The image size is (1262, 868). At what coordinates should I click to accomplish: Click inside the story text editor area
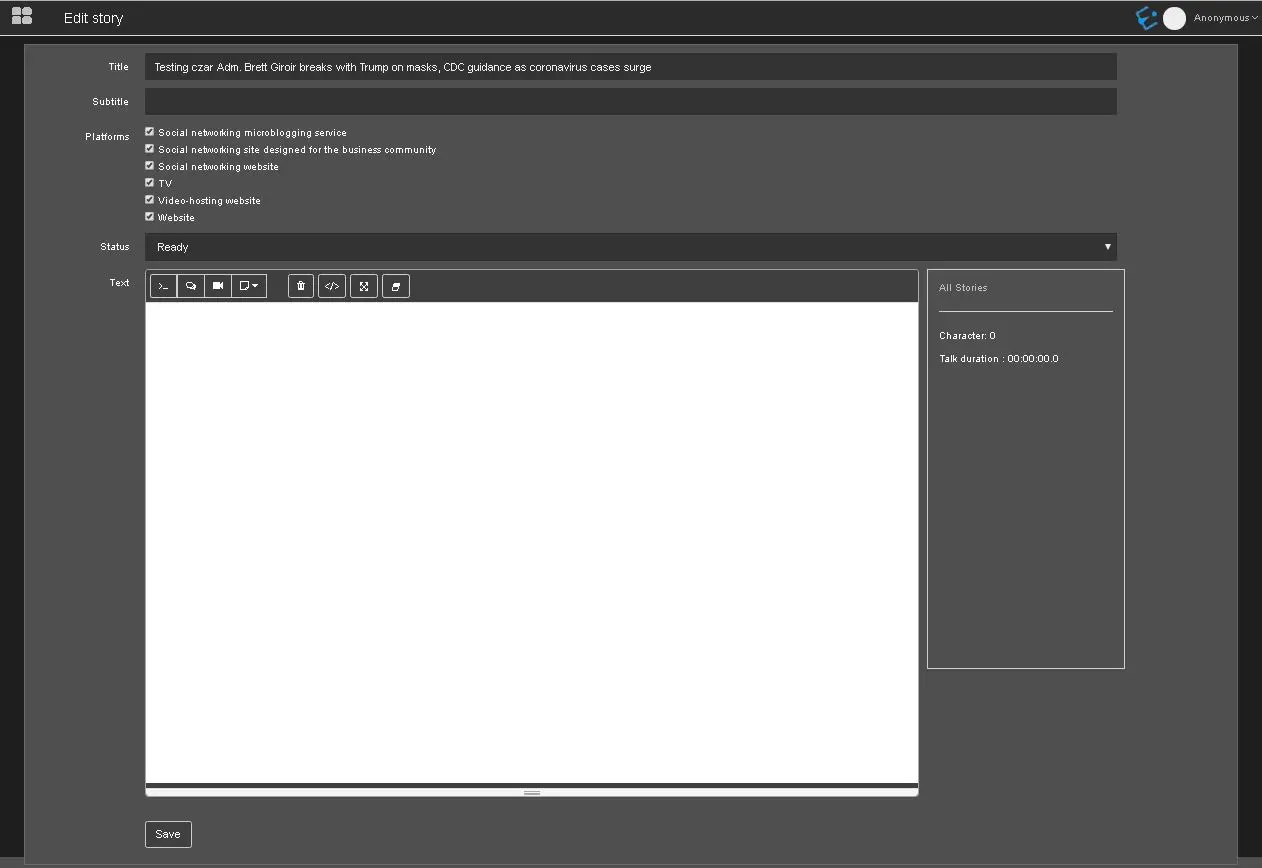coord(531,540)
